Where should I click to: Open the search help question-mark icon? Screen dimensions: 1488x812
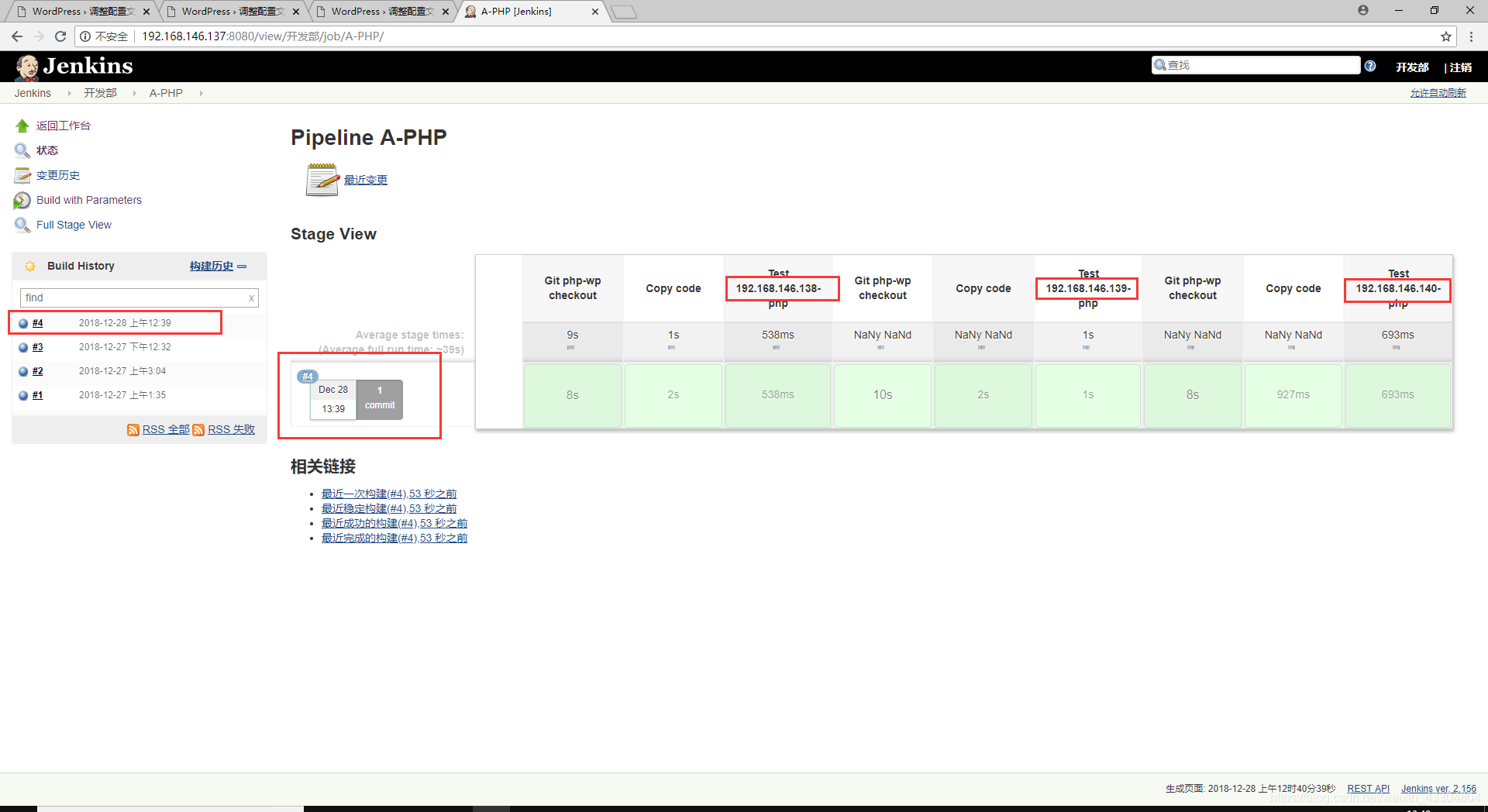pyautogui.click(x=1370, y=66)
